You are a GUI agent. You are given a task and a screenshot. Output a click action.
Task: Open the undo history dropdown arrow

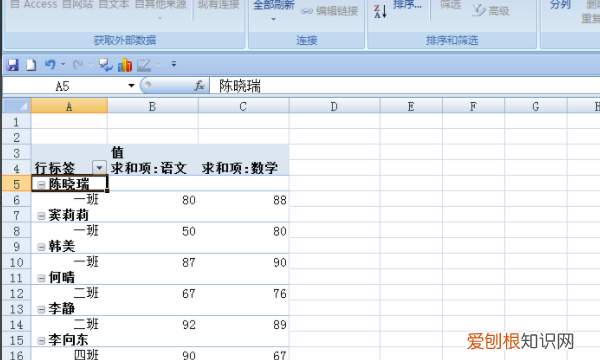(63, 65)
